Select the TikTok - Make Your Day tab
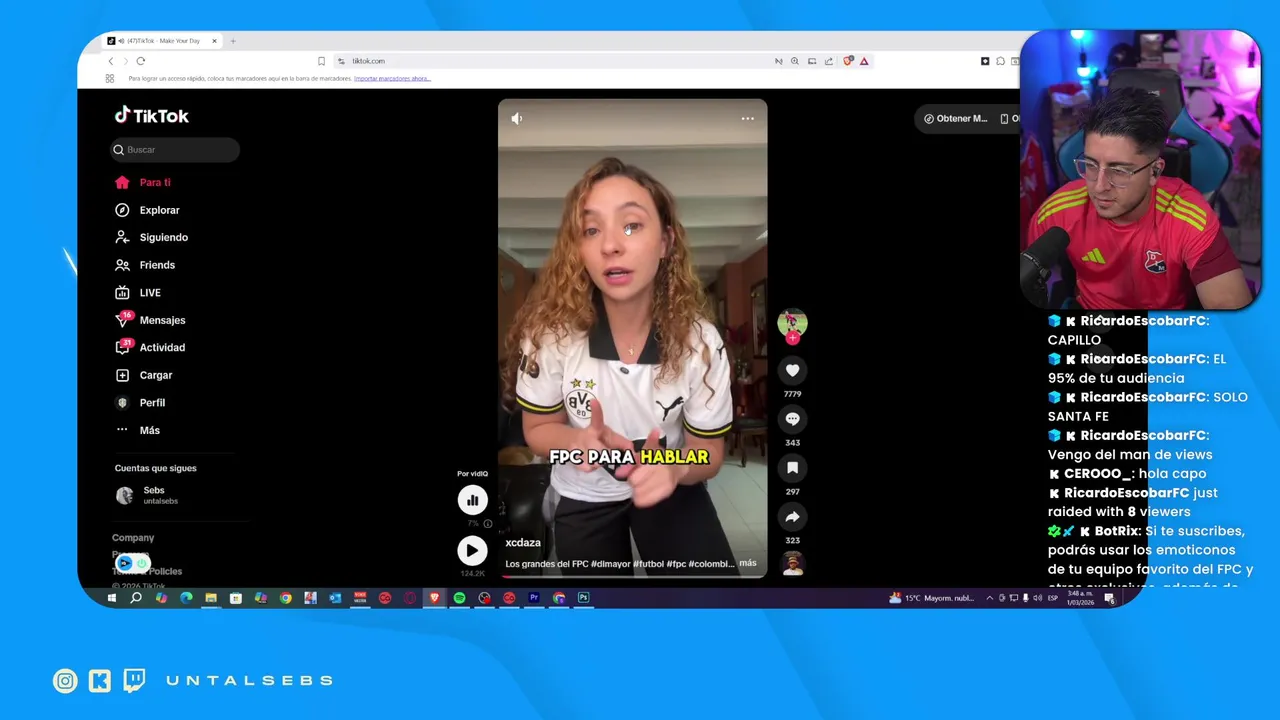The height and width of the screenshot is (720, 1280). (163, 41)
